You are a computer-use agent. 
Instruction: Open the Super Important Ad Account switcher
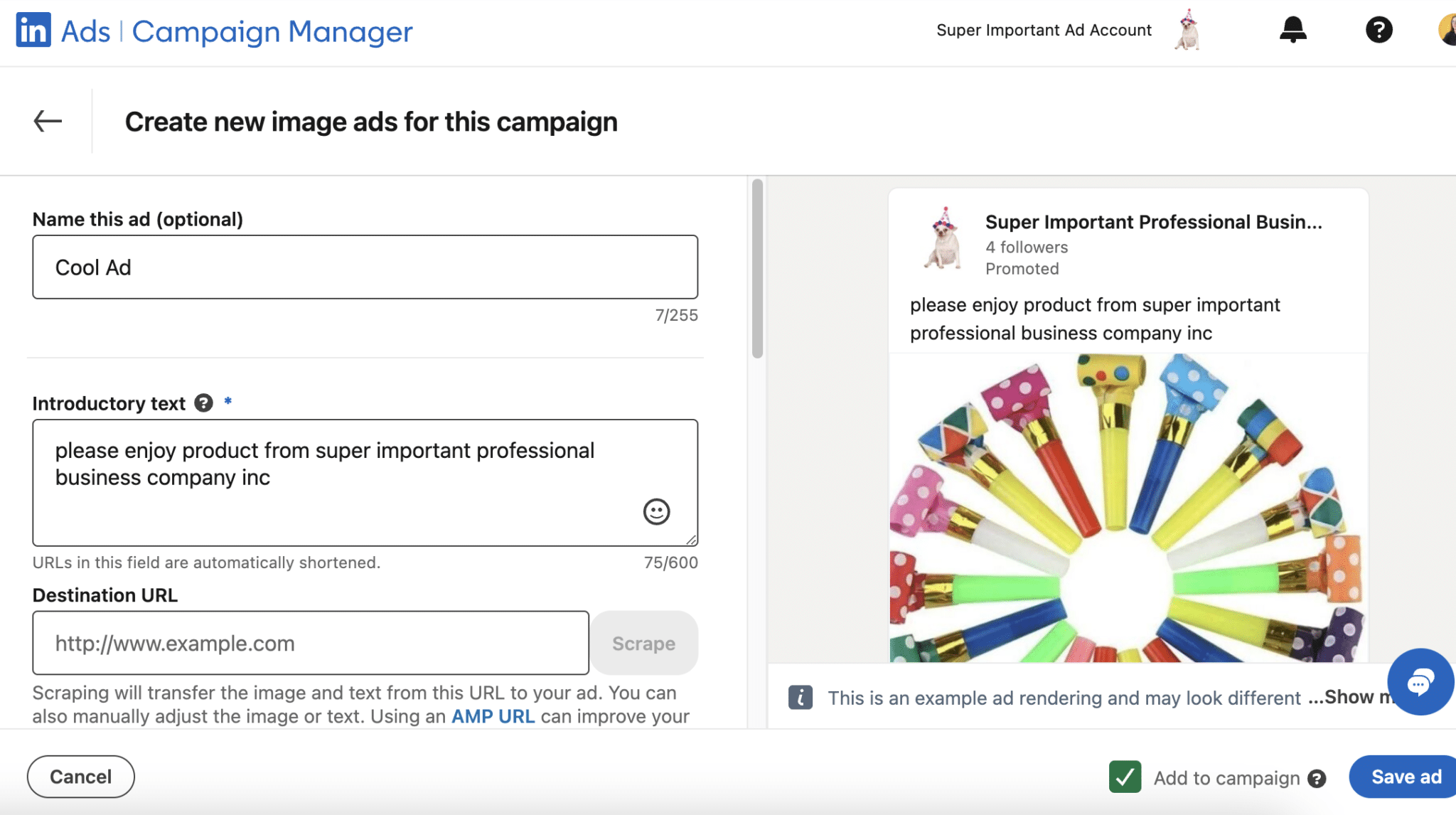coord(1044,30)
